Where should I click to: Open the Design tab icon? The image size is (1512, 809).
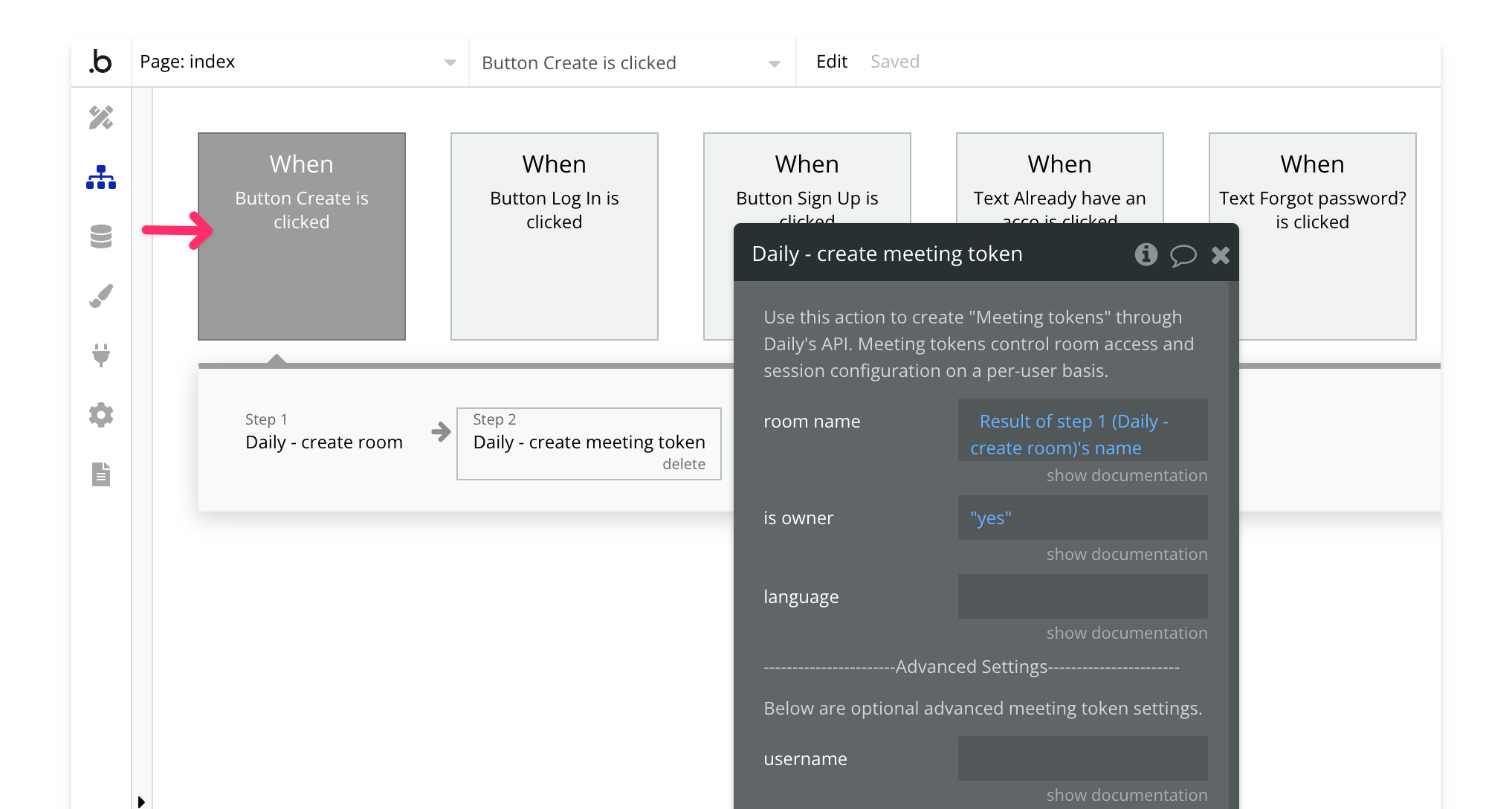pos(101,117)
